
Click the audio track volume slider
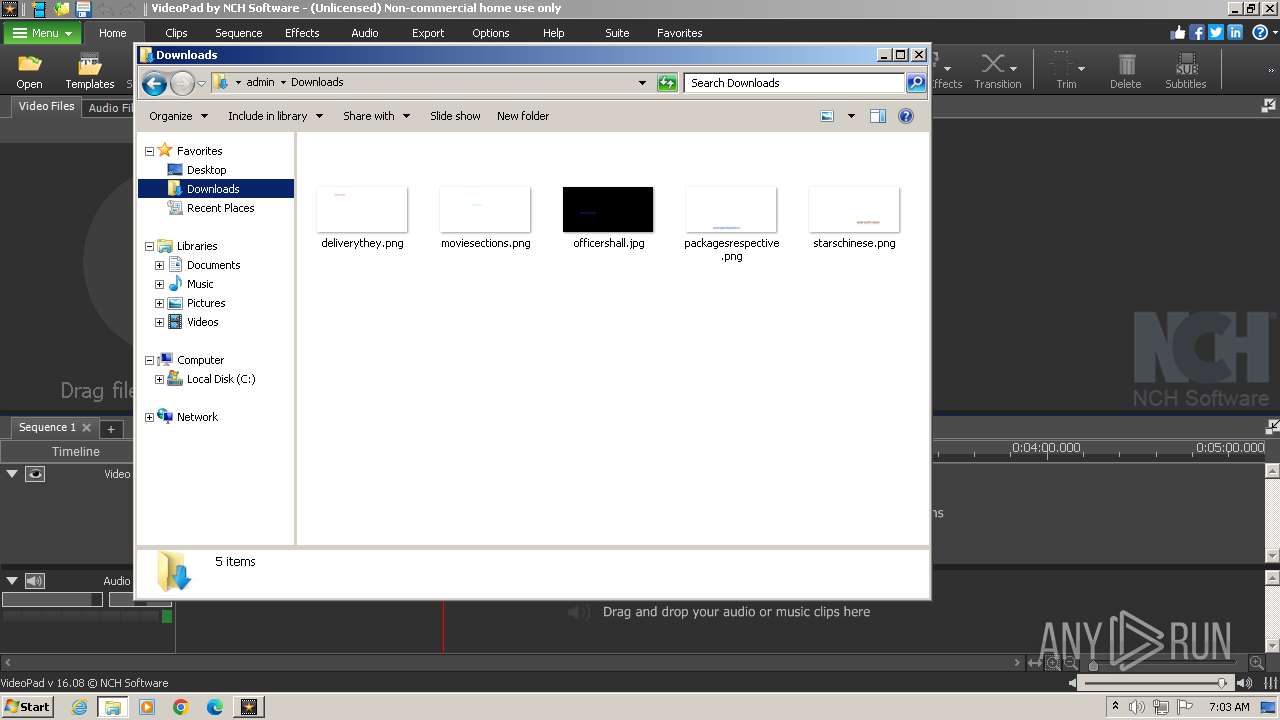(x=52, y=600)
